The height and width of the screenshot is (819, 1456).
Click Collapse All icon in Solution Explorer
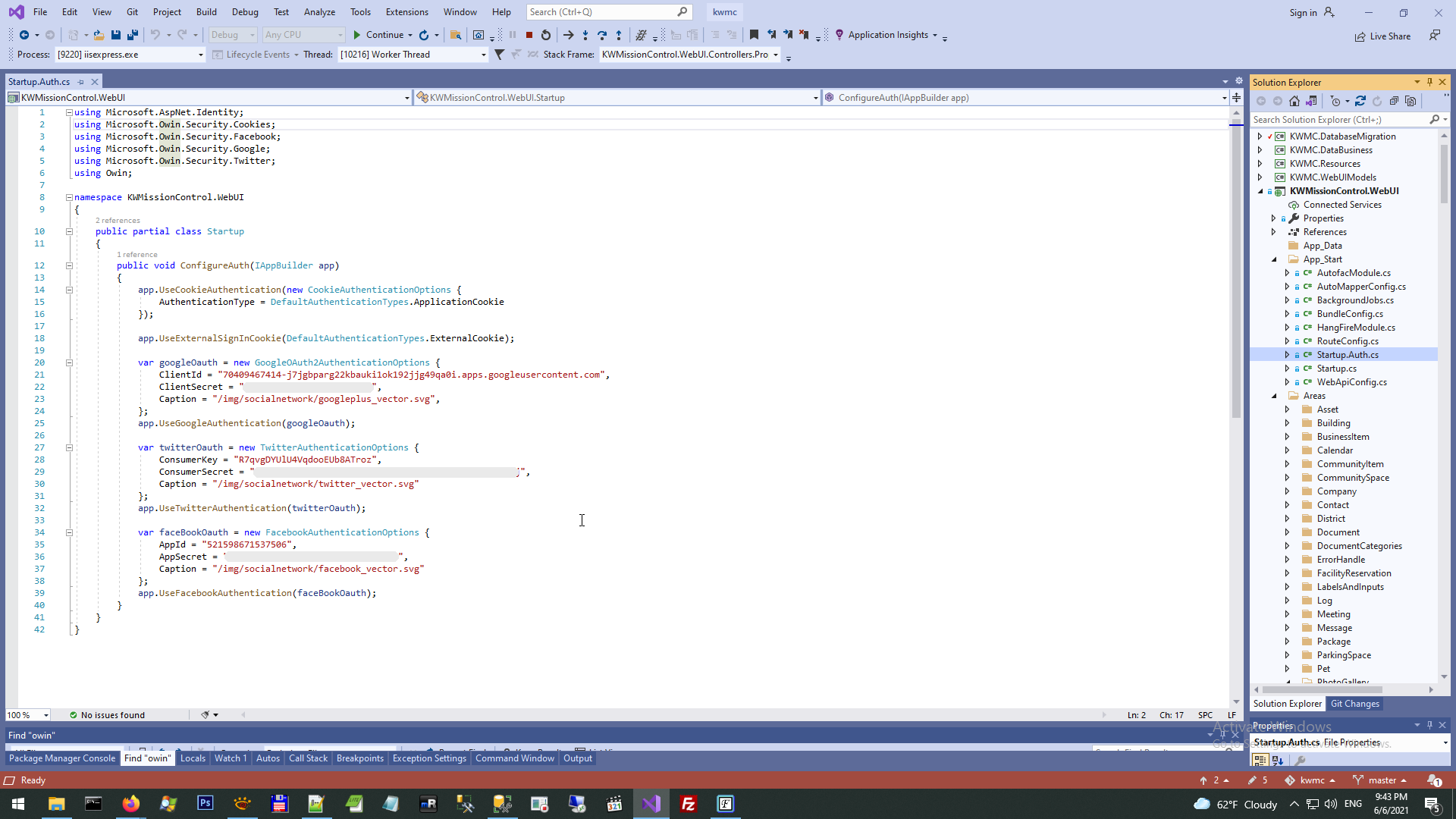pos(1394,101)
